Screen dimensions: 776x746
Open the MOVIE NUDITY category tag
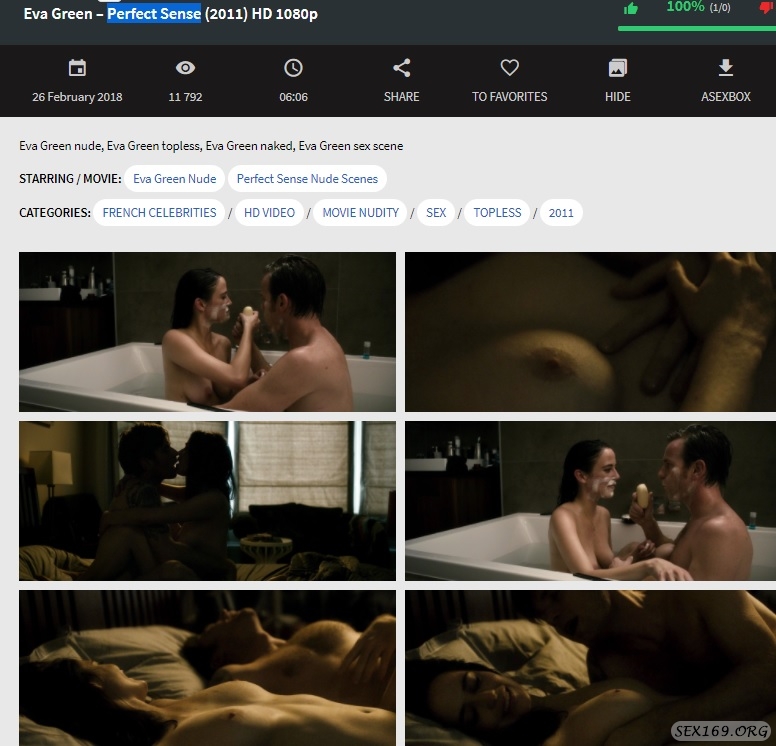[x=360, y=213]
